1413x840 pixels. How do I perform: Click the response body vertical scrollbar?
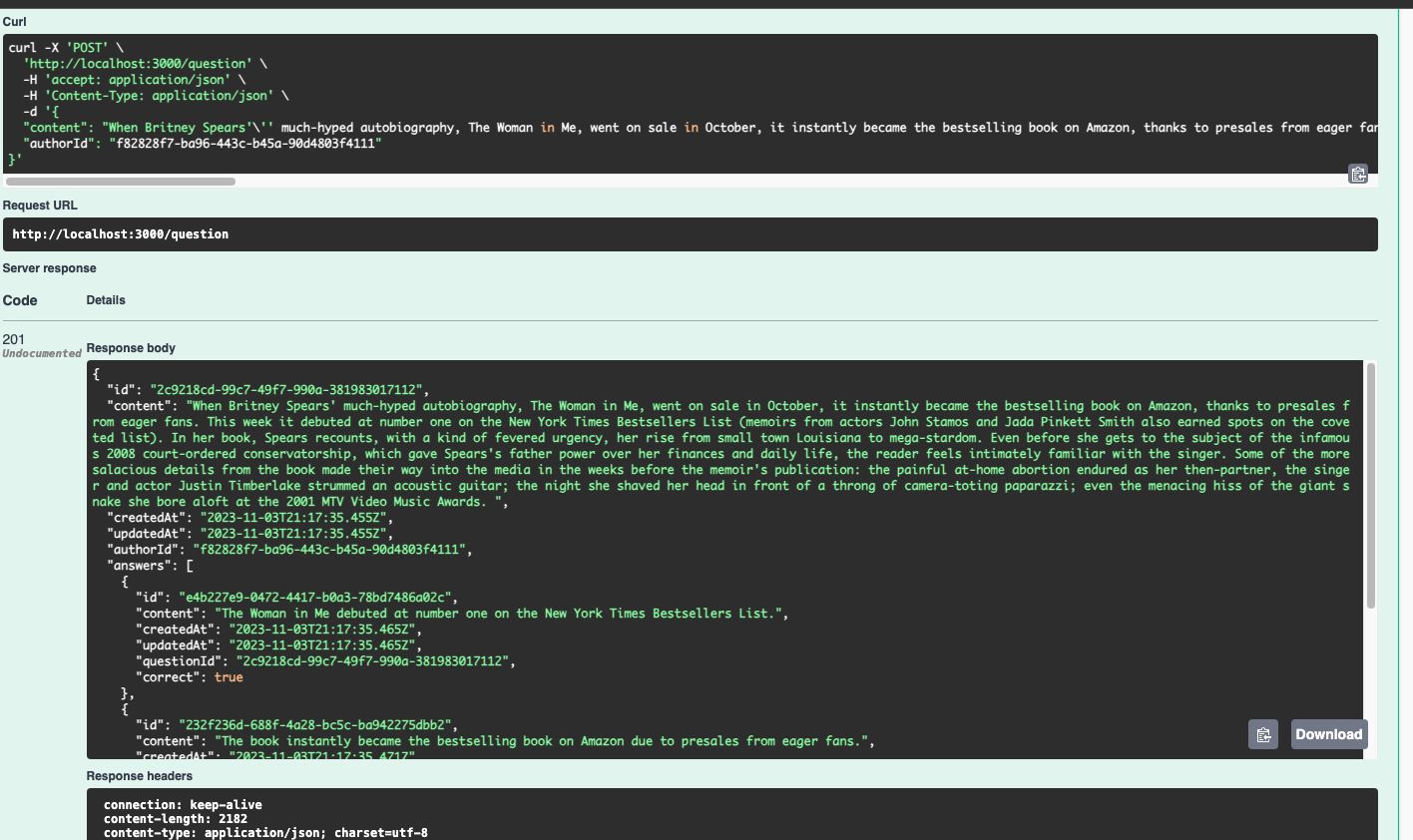tap(1371, 486)
